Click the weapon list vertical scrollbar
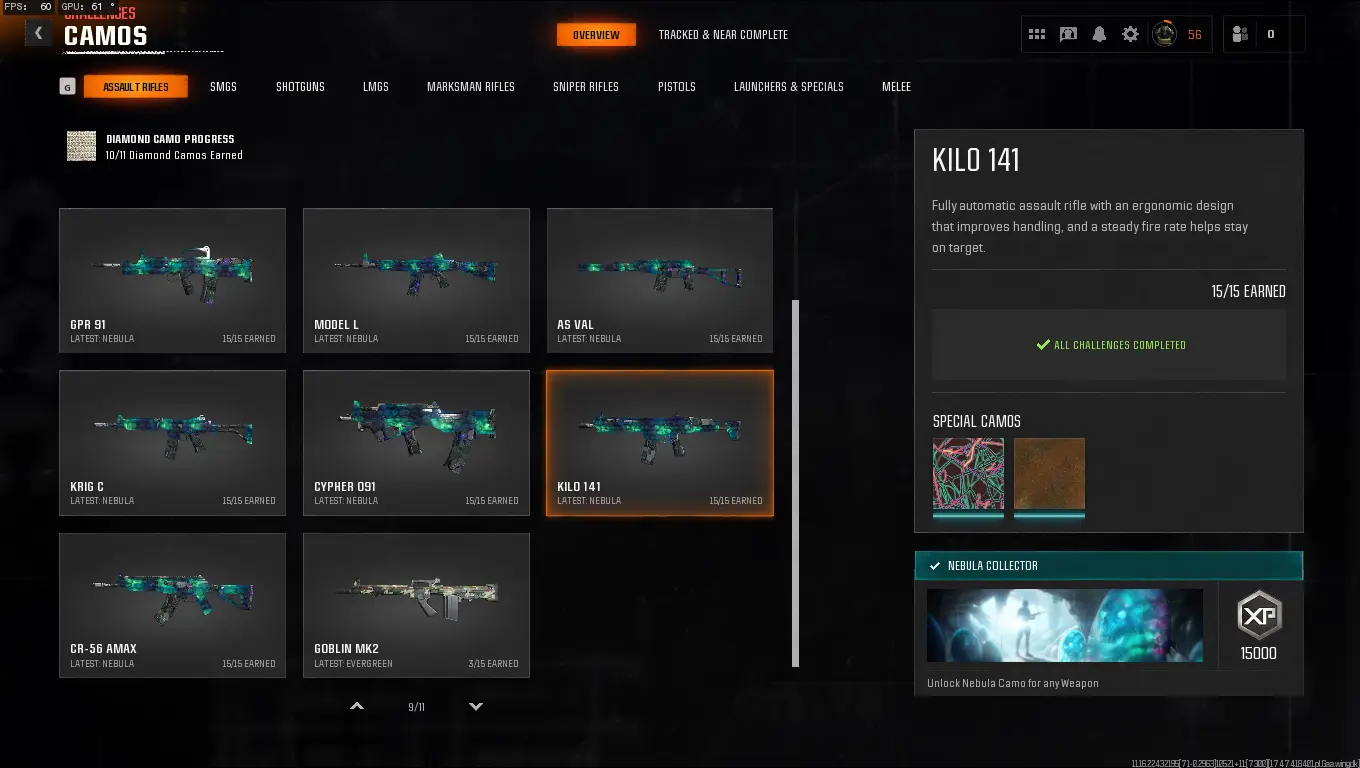The image size is (1360, 768). [796, 483]
